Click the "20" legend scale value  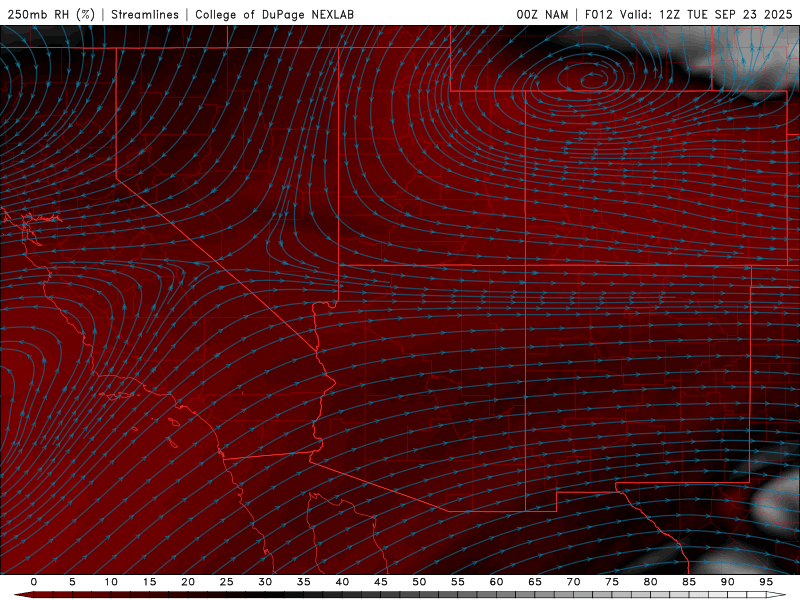(x=188, y=582)
